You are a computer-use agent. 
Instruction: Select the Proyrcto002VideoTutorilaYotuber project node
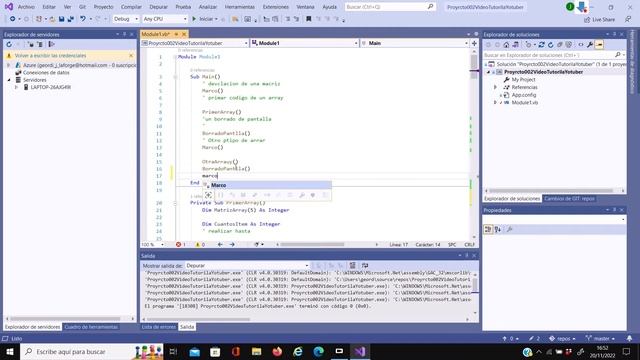pyautogui.click(x=543, y=72)
